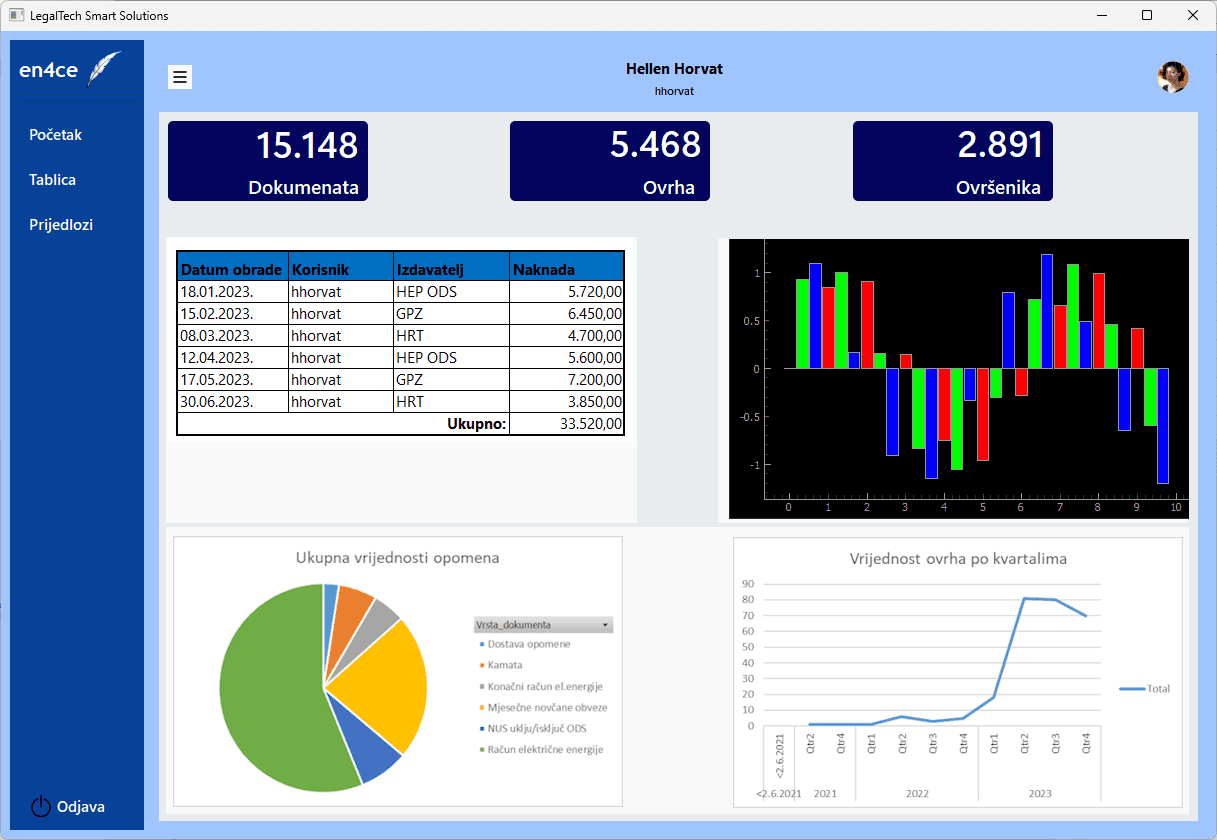
Task: Click the app icon in title bar
Action: 16,16
